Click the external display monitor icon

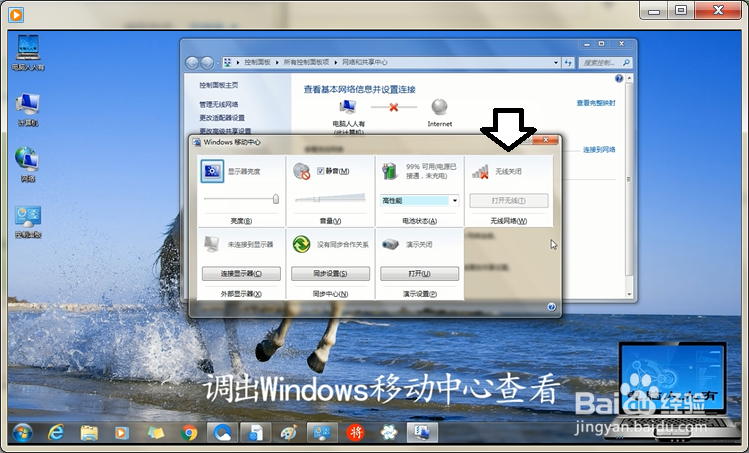pyautogui.click(x=211, y=244)
